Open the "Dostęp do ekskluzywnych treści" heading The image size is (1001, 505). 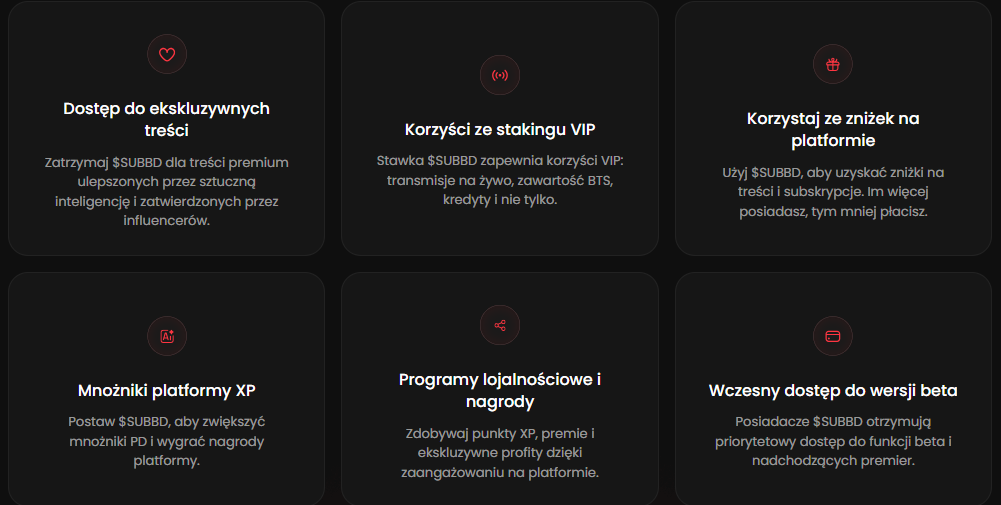click(x=167, y=119)
